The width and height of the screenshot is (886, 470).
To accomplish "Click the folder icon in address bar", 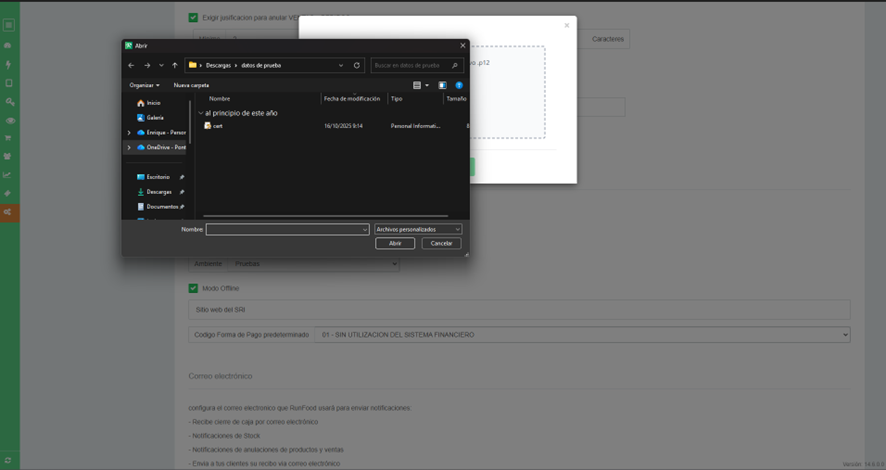I will pos(193,65).
